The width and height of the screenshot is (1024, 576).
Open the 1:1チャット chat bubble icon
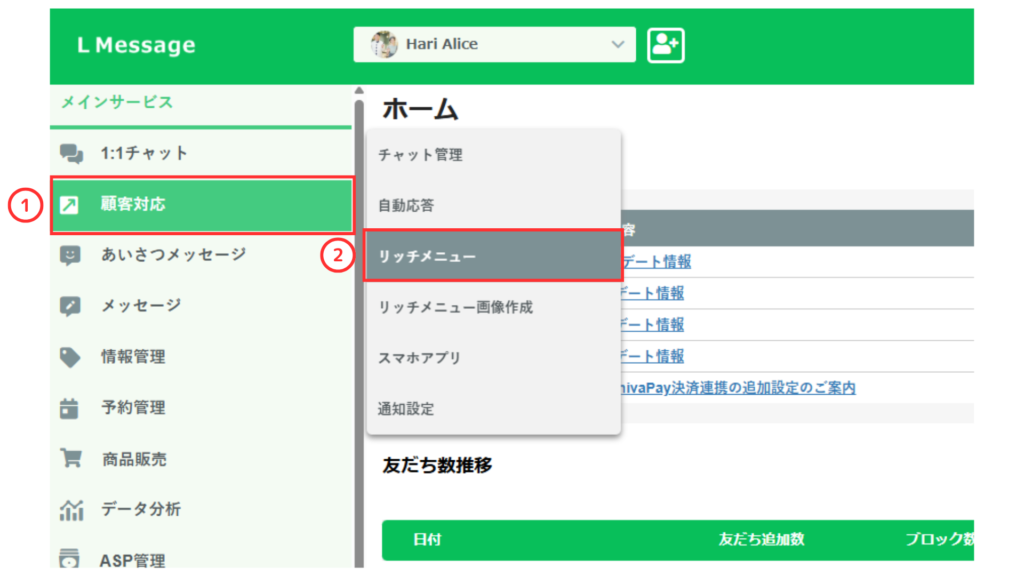(x=71, y=153)
